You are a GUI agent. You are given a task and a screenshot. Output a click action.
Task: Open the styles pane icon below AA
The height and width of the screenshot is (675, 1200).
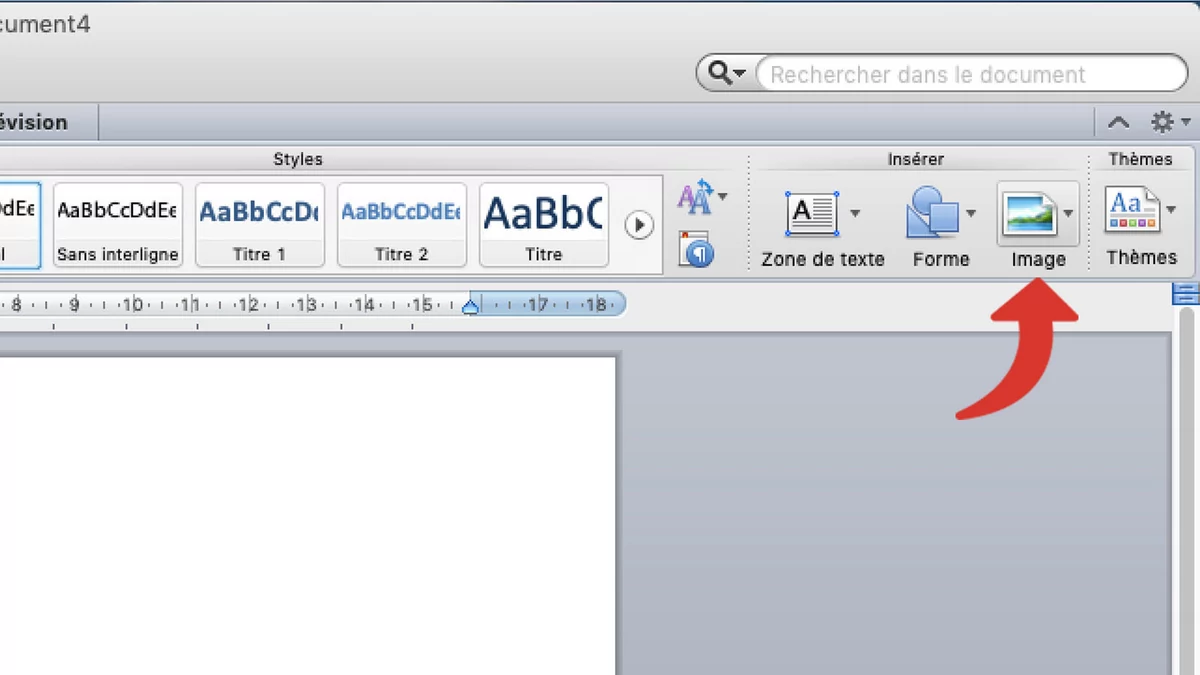point(696,250)
